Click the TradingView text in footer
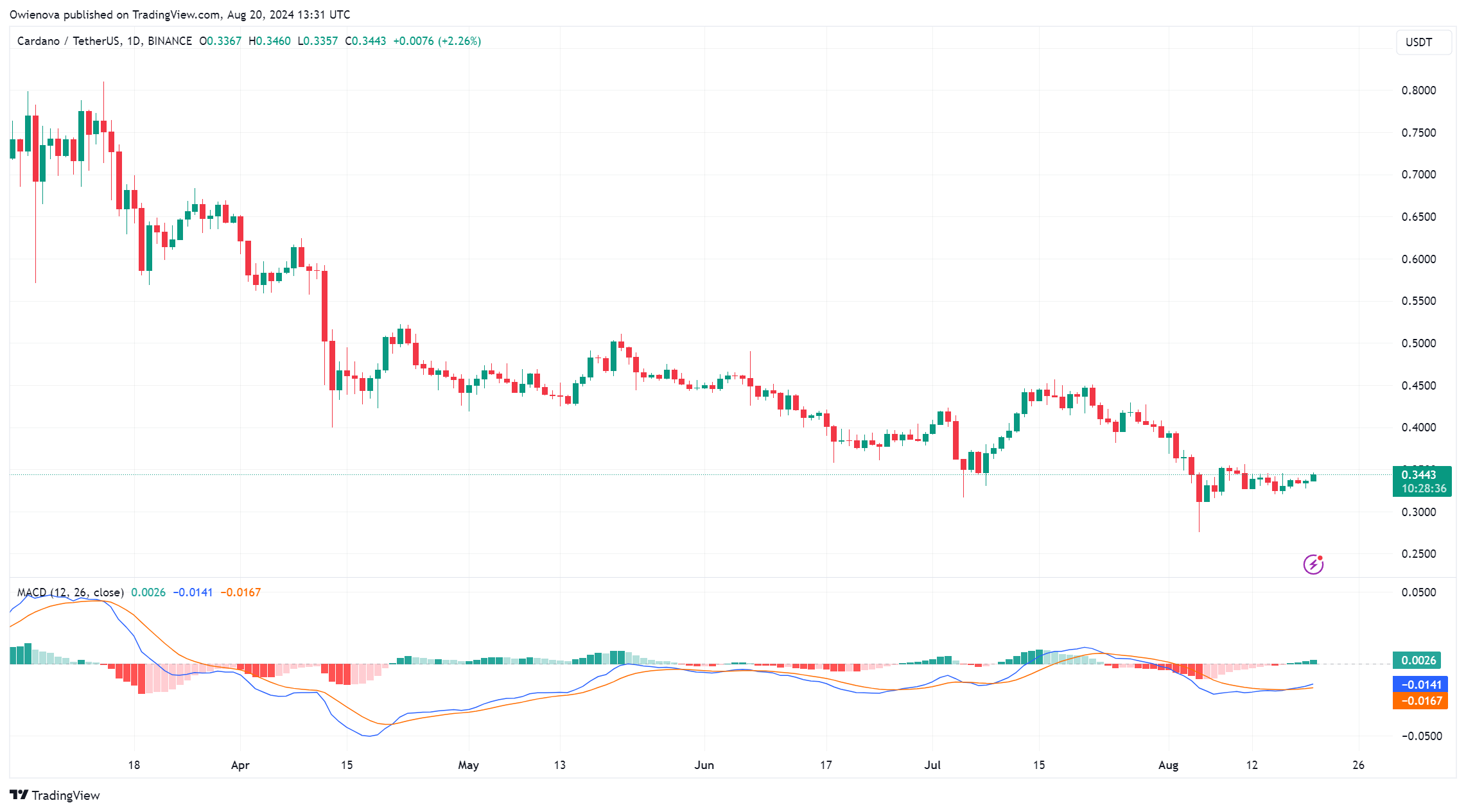Viewport: 1466px width, 812px height. pos(66,795)
